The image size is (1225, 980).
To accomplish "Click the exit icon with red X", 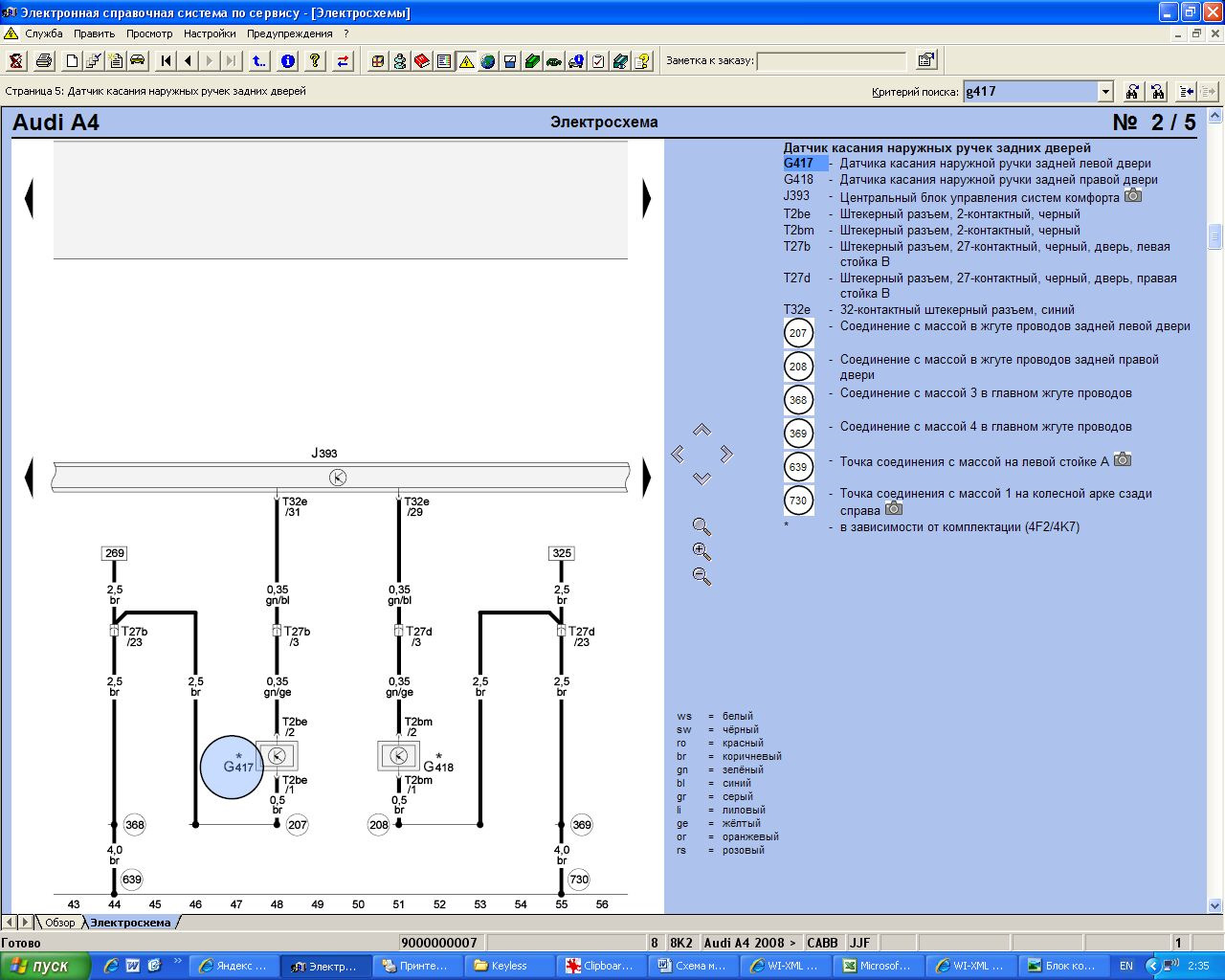I will (x=16, y=61).
